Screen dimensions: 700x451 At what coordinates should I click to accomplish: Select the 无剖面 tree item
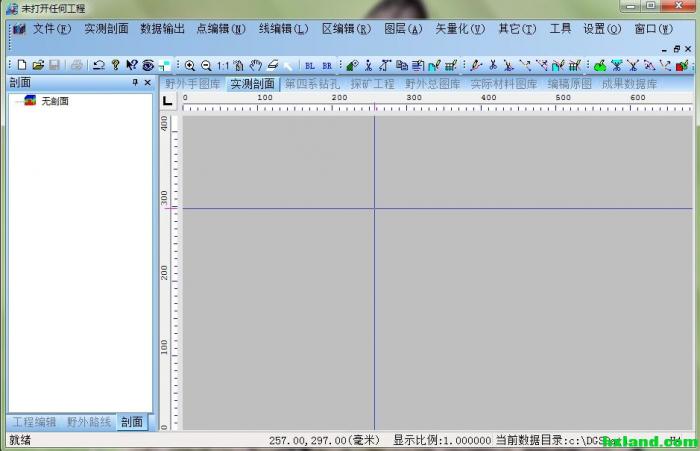[x=55, y=101]
